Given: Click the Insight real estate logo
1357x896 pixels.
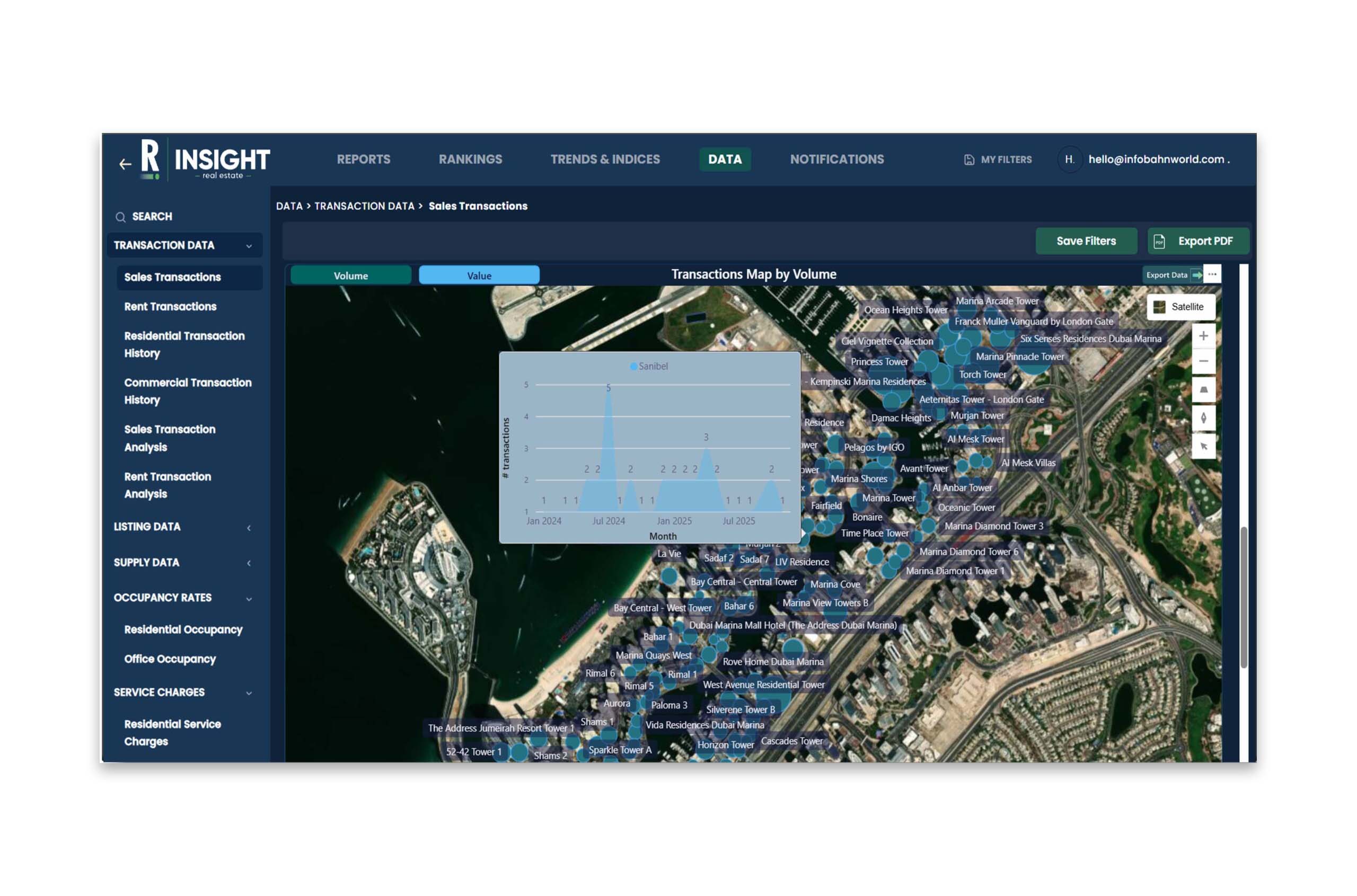Looking at the screenshot, I should coord(205,160).
